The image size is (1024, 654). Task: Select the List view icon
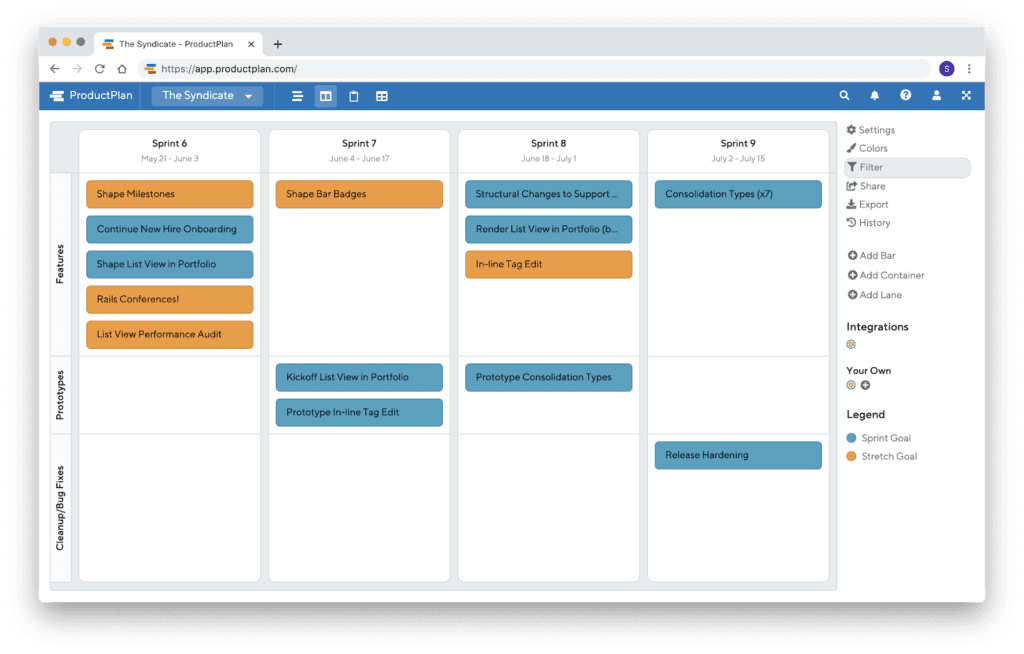coord(297,96)
